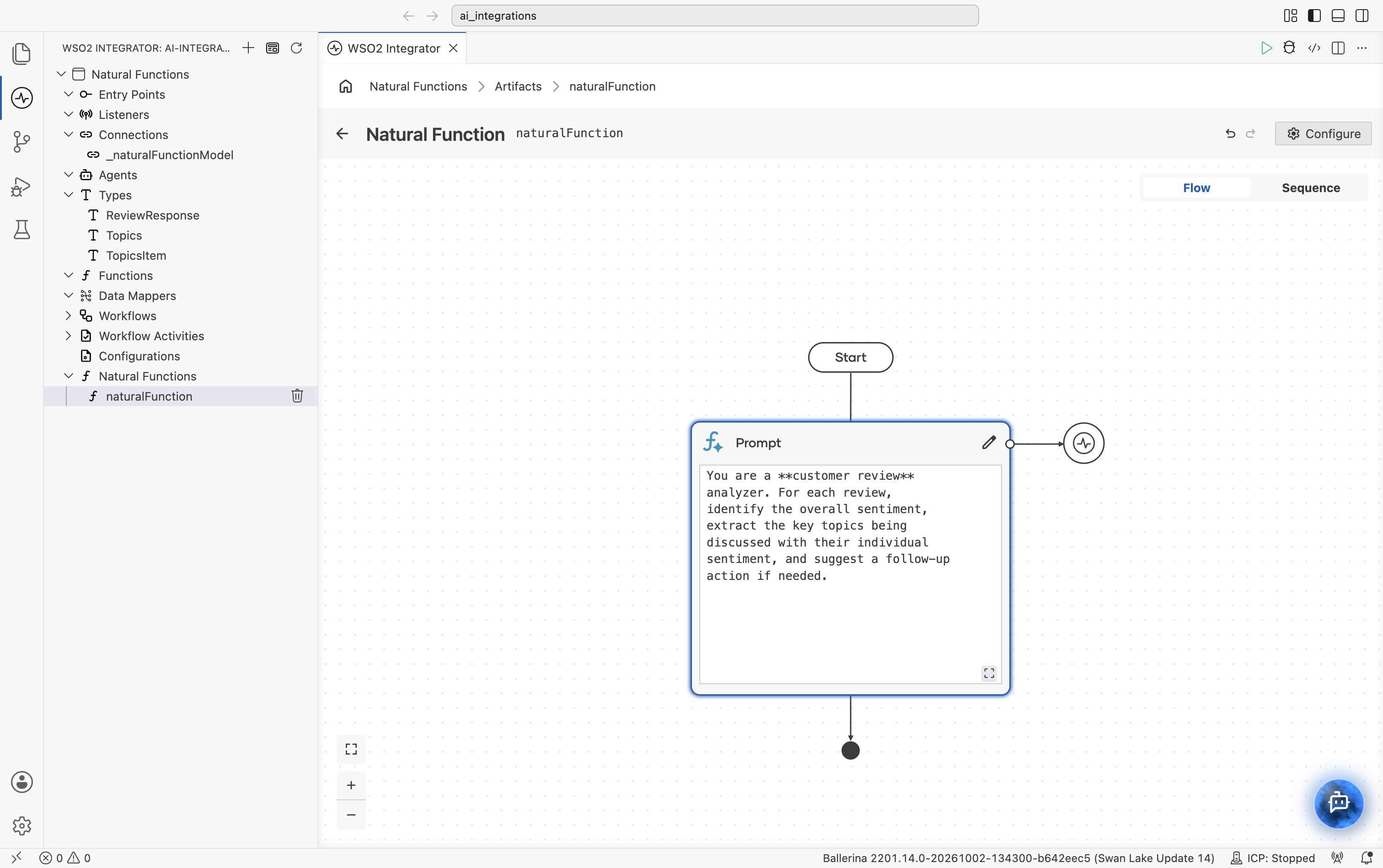The height and width of the screenshot is (868, 1383).
Task: Split the editor with split icon
Action: click(1338, 48)
